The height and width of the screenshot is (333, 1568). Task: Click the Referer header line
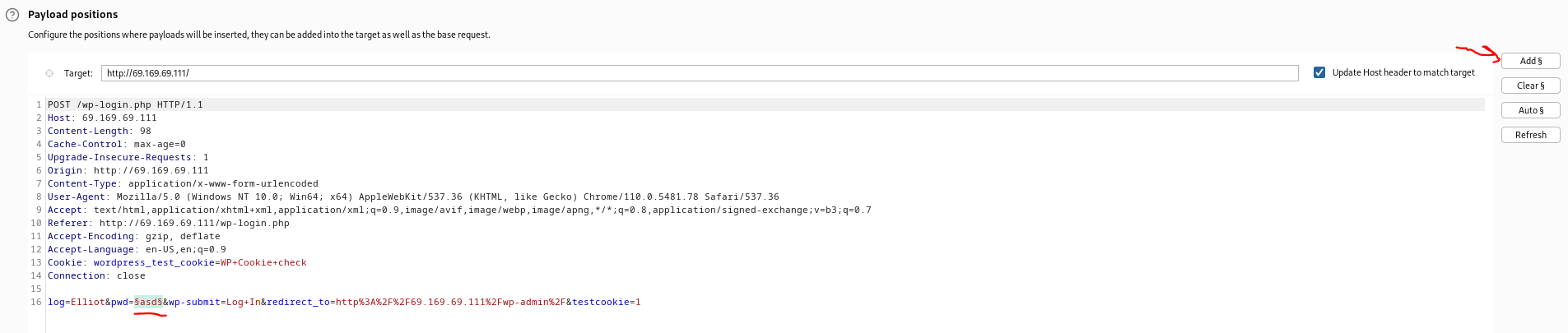(168, 224)
